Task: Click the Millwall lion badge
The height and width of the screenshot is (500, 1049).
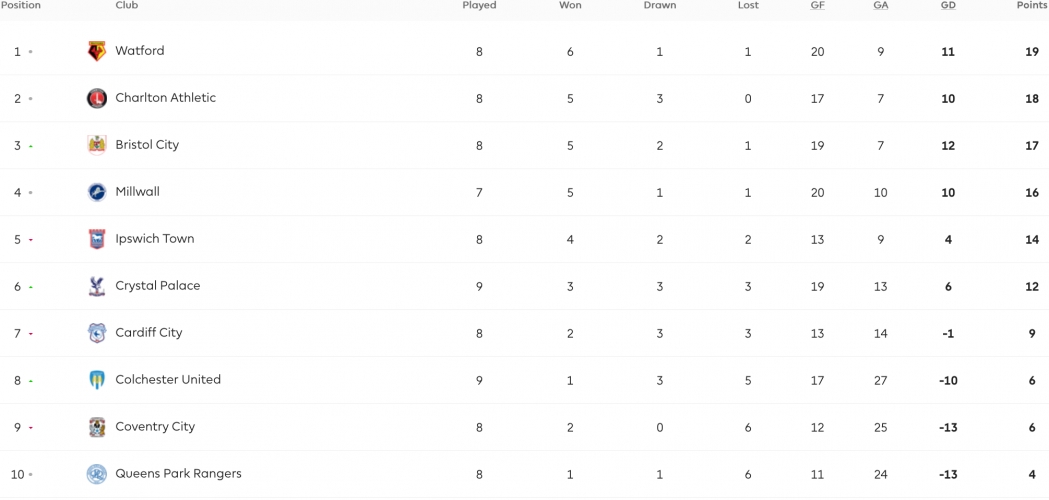Action: (x=97, y=192)
